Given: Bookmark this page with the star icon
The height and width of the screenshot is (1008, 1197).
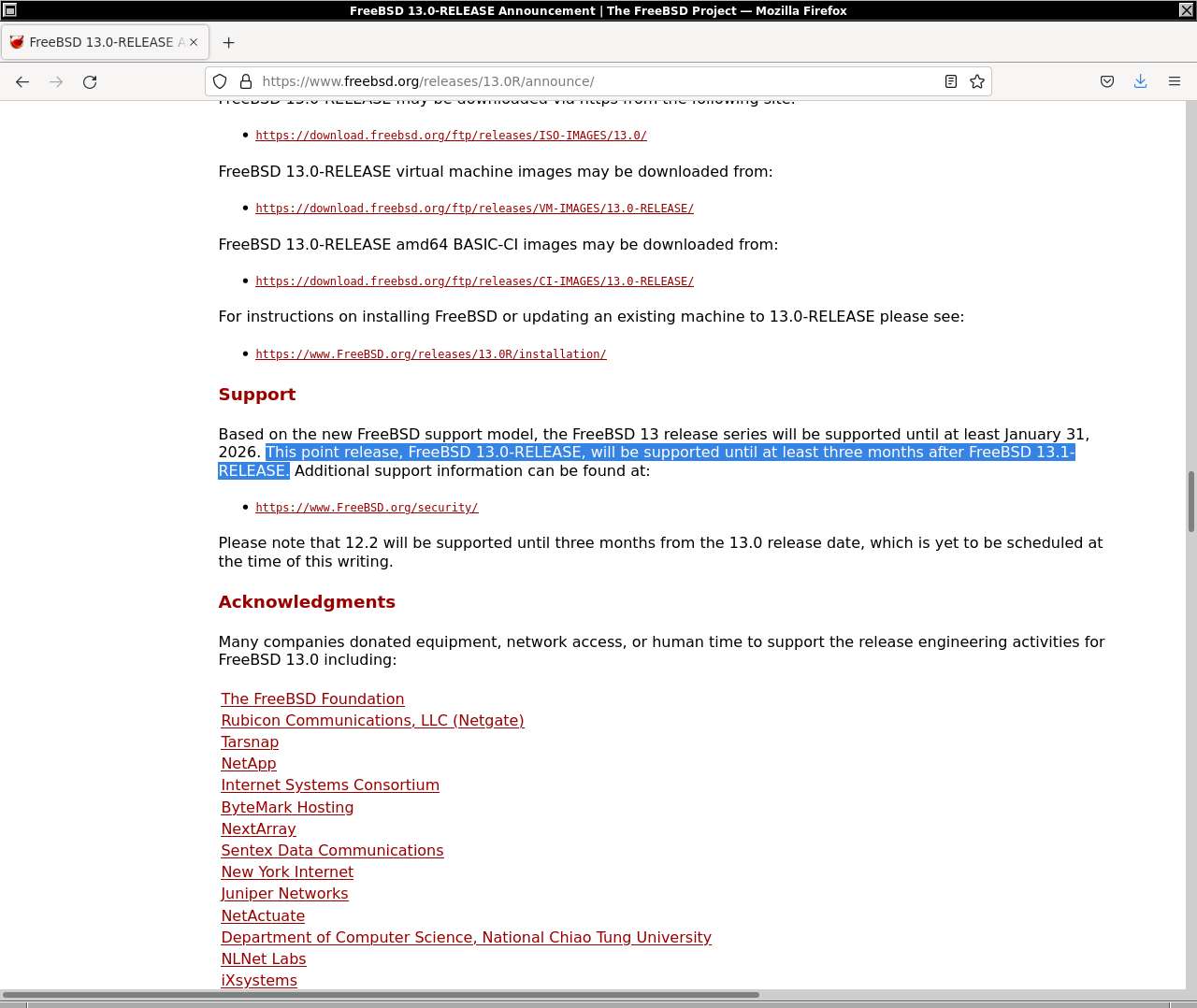Looking at the screenshot, I should [977, 81].
